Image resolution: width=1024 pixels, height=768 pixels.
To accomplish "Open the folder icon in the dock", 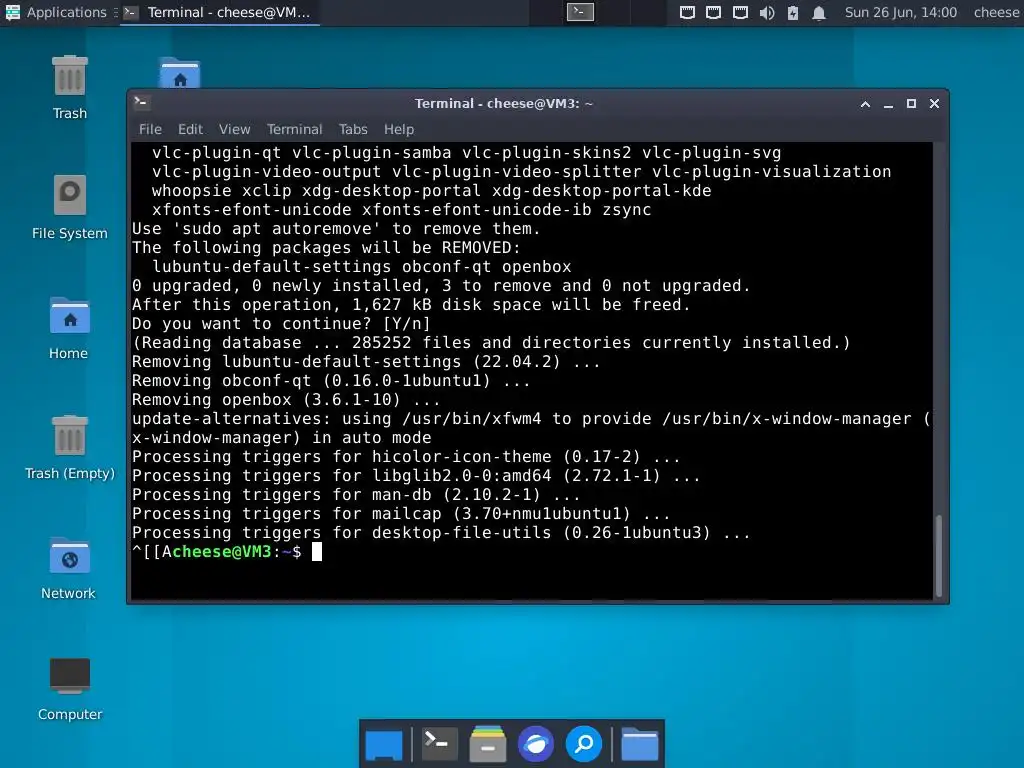I will [639, 744].
